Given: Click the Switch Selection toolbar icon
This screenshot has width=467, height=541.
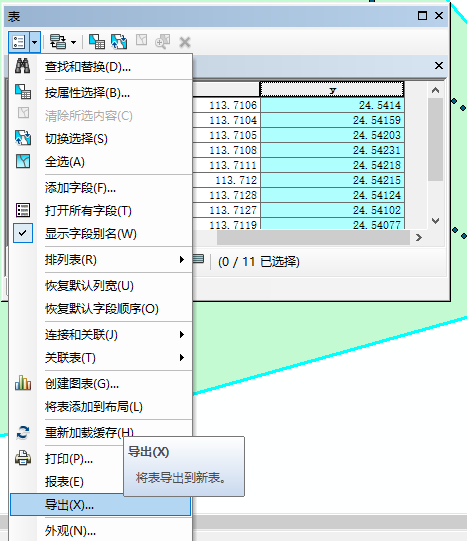Looking at the screenshot, I should tap(119, 42).
